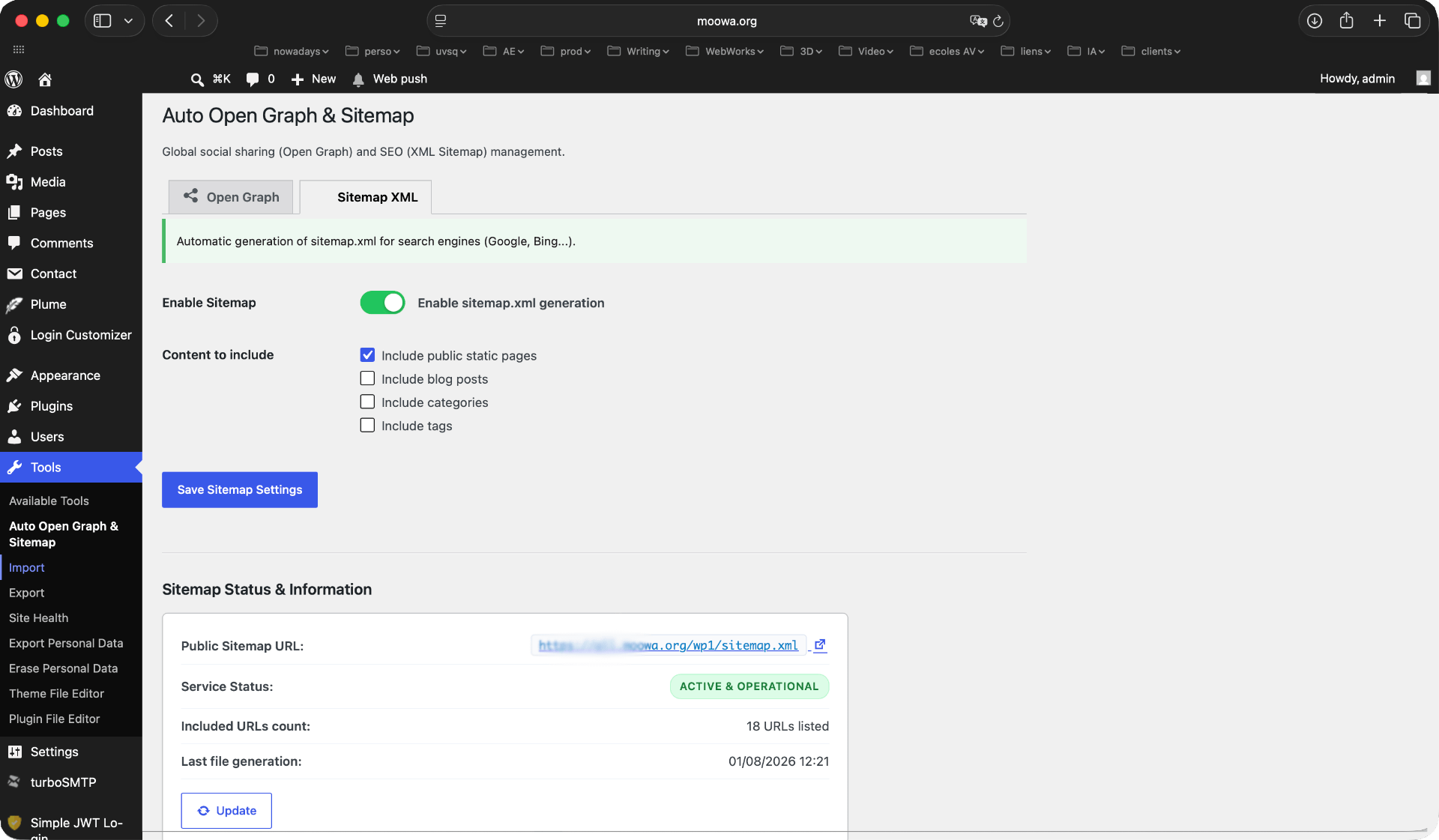Check Include tags

(367, 425)
